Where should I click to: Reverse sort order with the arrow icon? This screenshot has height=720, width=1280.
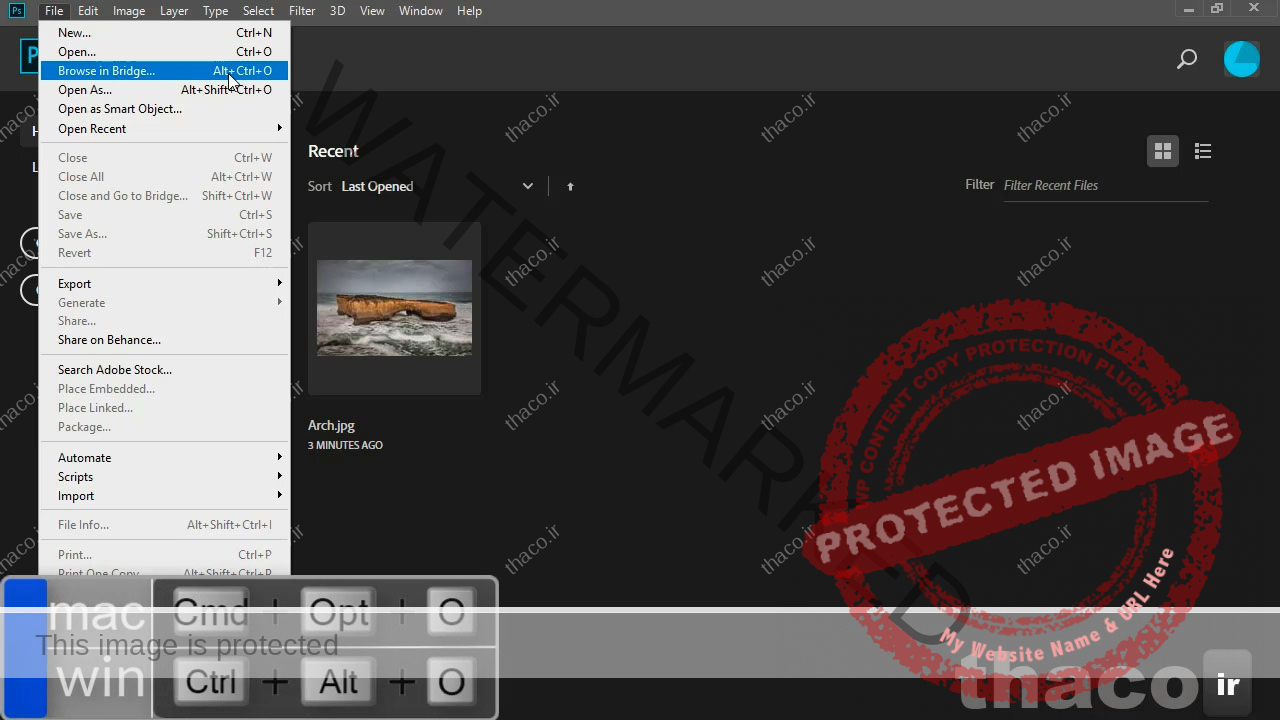coord(571,186)
